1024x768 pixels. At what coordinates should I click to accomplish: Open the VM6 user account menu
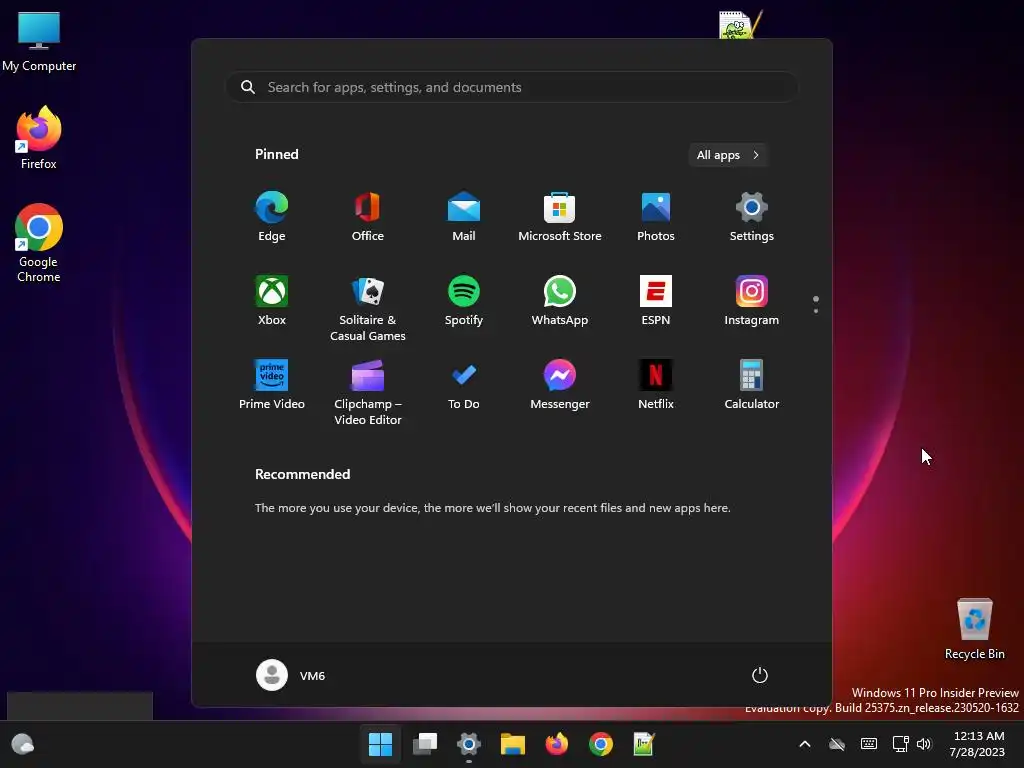(291, 675)
